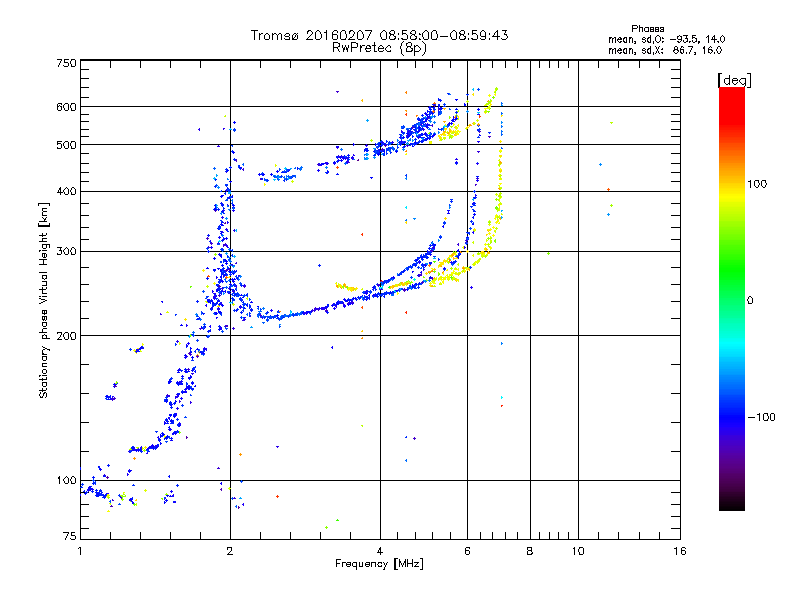Click the y-axis tick label '400'
The width and height of the screenshot is (800, 600).
click(66, 192)
